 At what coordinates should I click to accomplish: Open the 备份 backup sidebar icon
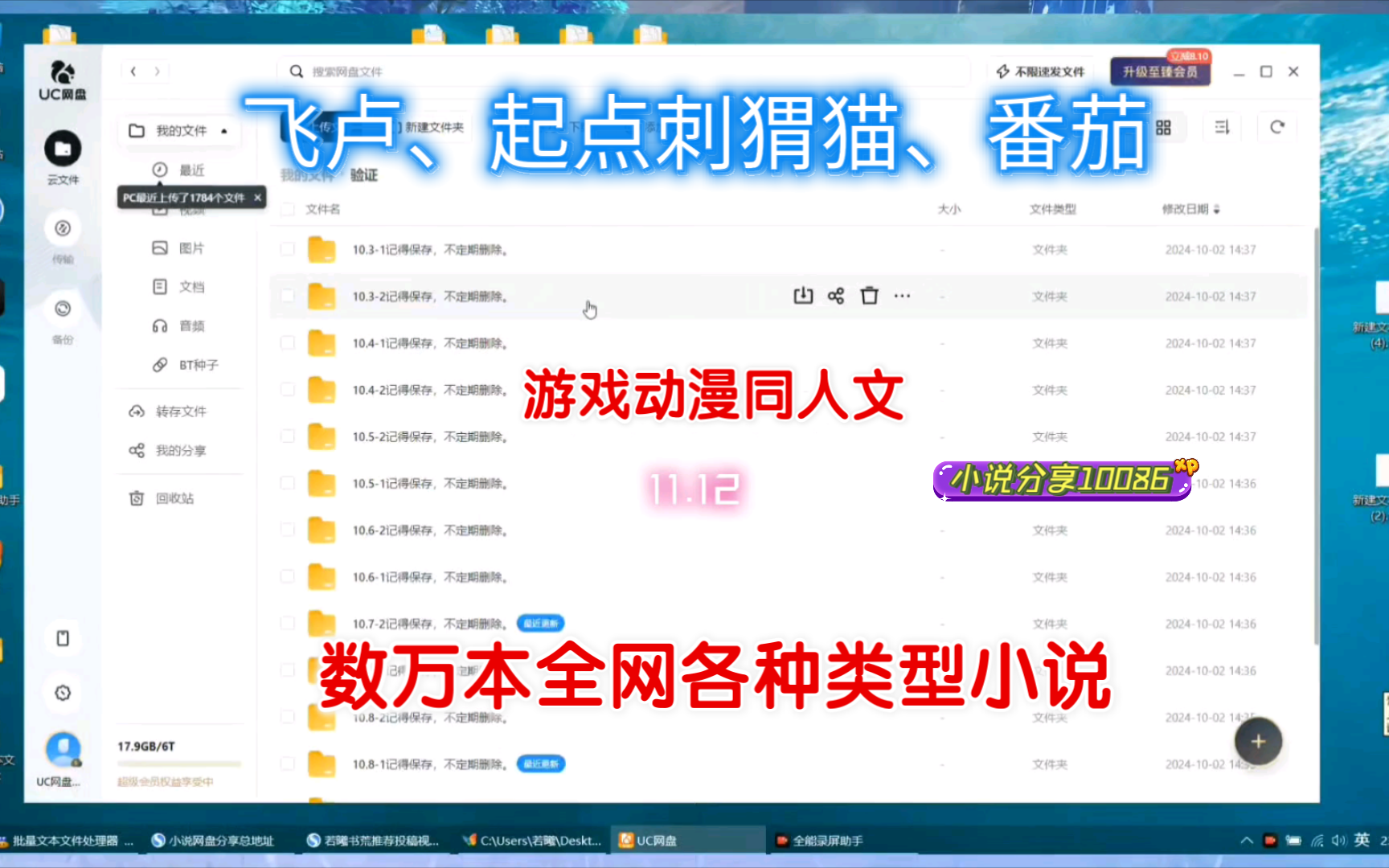click(x=63, y=309)
